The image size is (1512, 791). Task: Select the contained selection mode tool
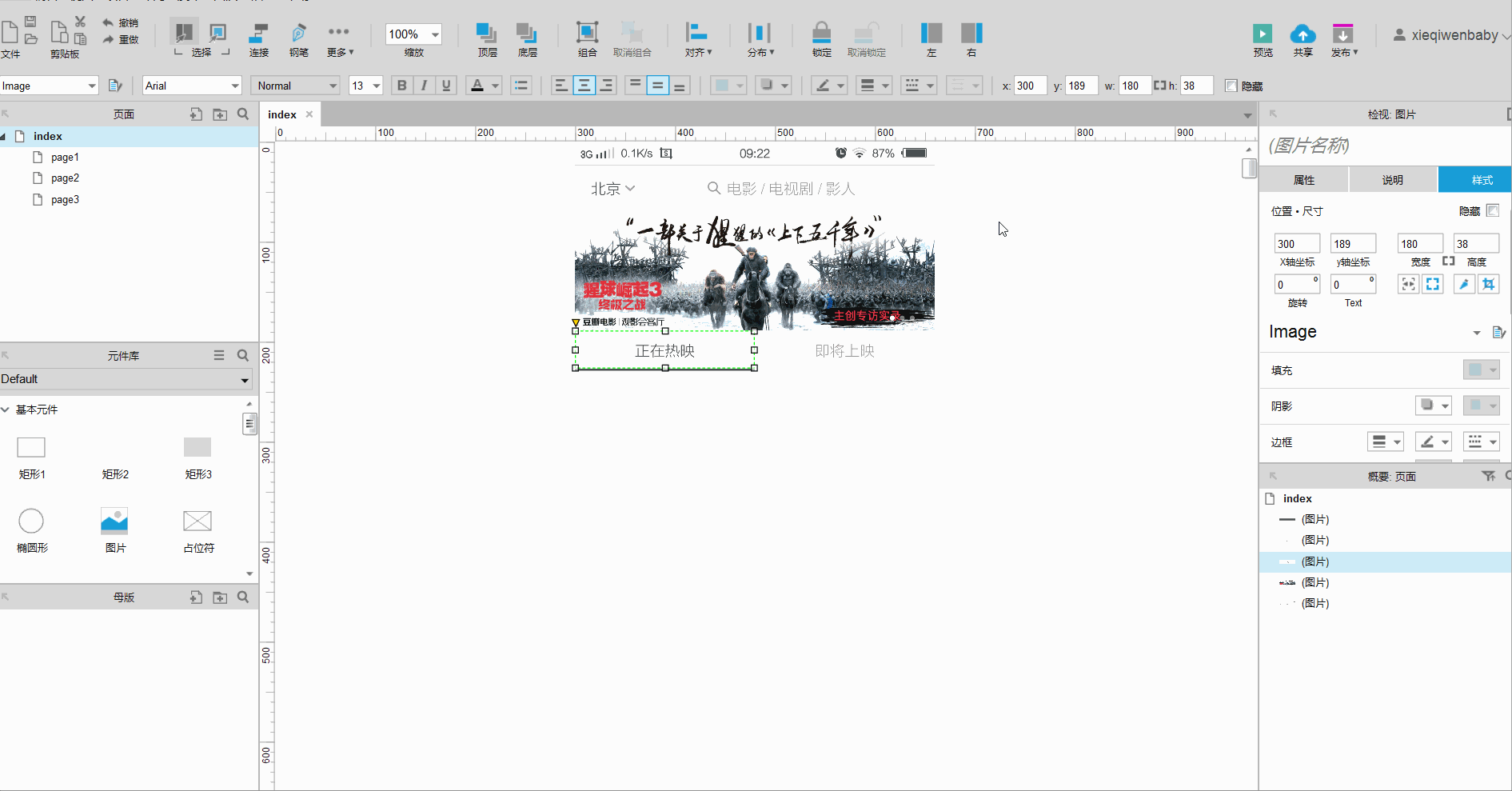[x=217, y=33]
